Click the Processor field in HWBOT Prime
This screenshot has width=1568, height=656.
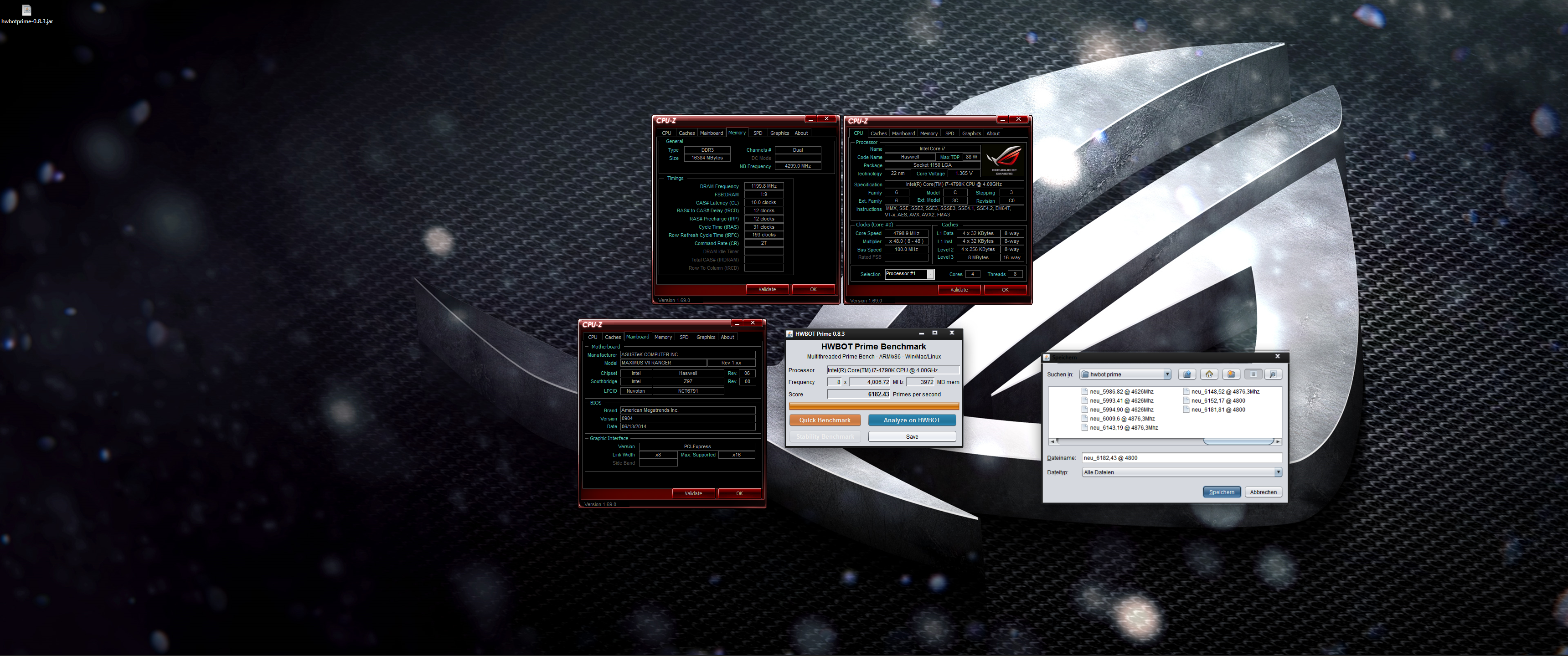[x=892, y=370]
